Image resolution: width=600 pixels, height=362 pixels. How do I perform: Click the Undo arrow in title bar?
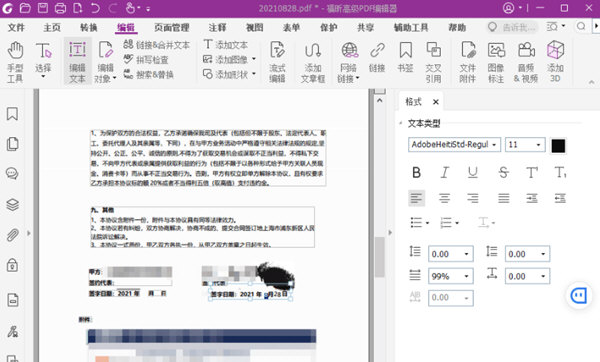95,8
